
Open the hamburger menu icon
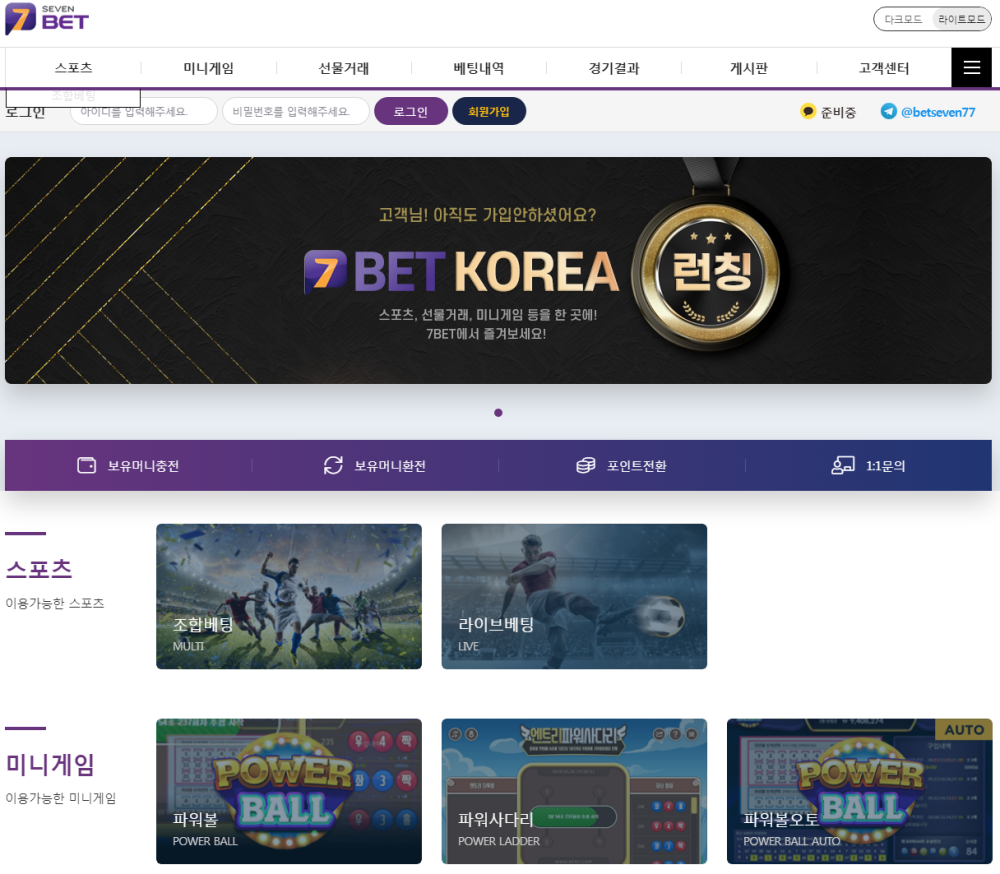pyautogui.click(x=971, y=67)
